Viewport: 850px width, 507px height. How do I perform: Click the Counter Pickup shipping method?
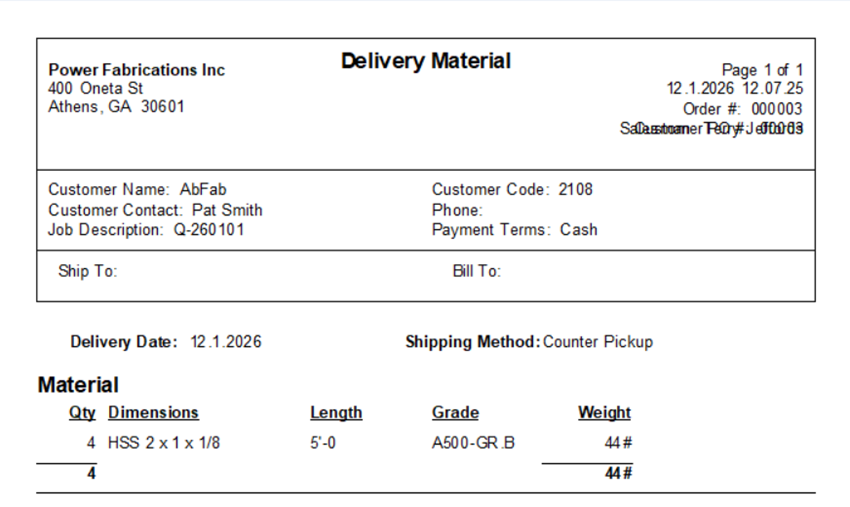coord(598,342)
